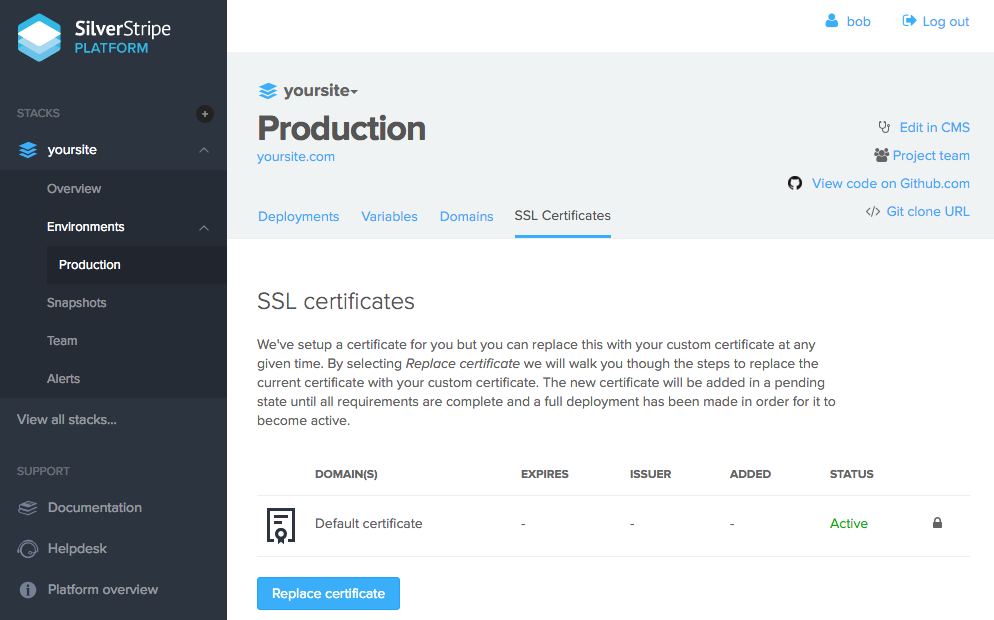Collapse the yoursite stack chevron
Screen dimensions: 994x620
[204, 150]
